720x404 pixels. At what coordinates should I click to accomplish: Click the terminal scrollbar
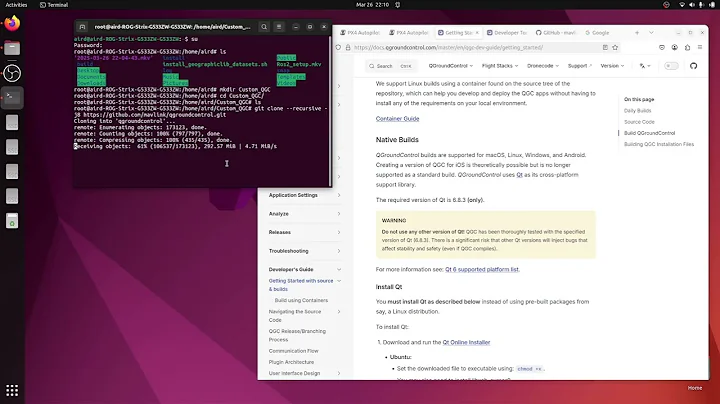(x=330, y=110)
